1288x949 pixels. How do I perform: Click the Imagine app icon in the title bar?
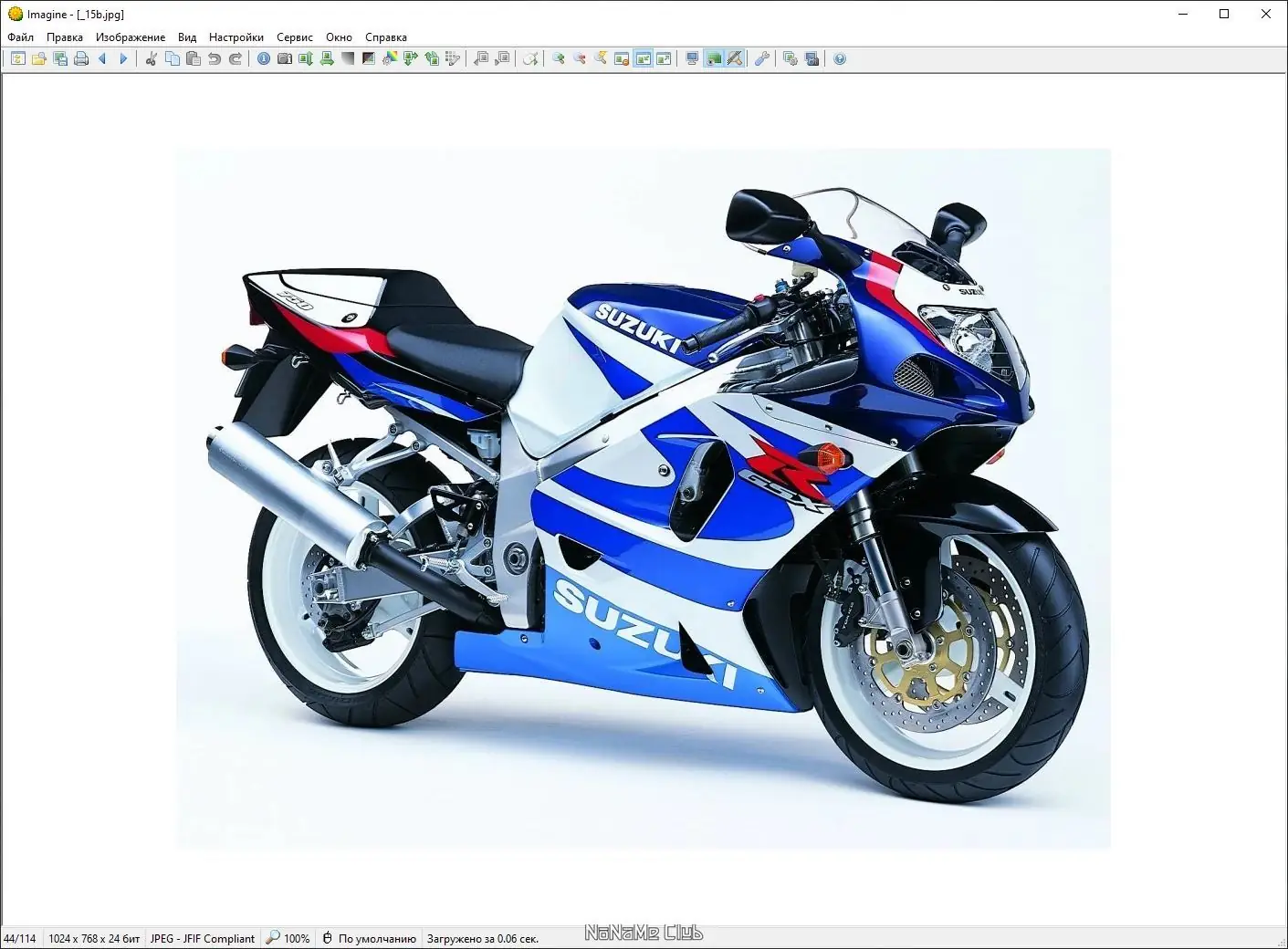(15, 14)
